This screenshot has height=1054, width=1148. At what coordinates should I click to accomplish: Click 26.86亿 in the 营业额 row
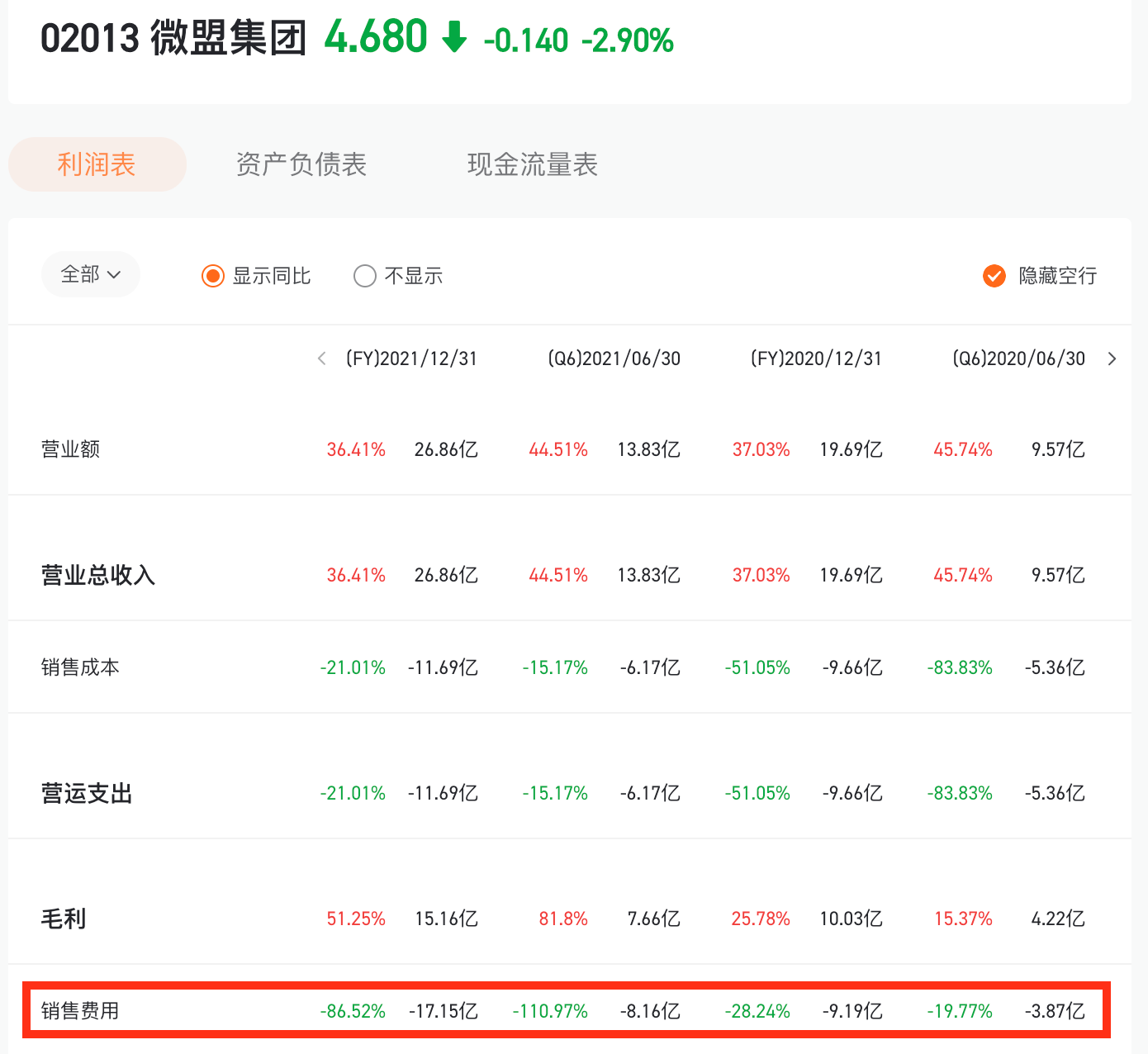(446, 449)
